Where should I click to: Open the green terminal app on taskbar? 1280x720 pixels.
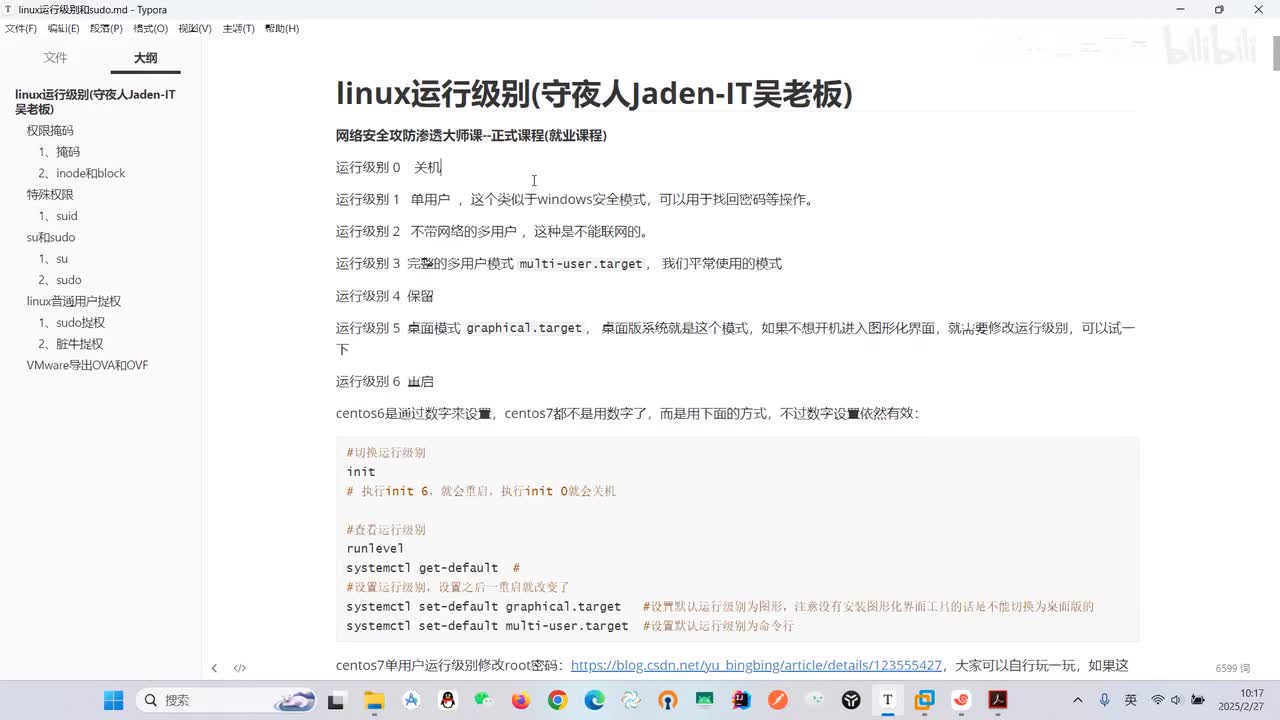[x=704, y=700]
